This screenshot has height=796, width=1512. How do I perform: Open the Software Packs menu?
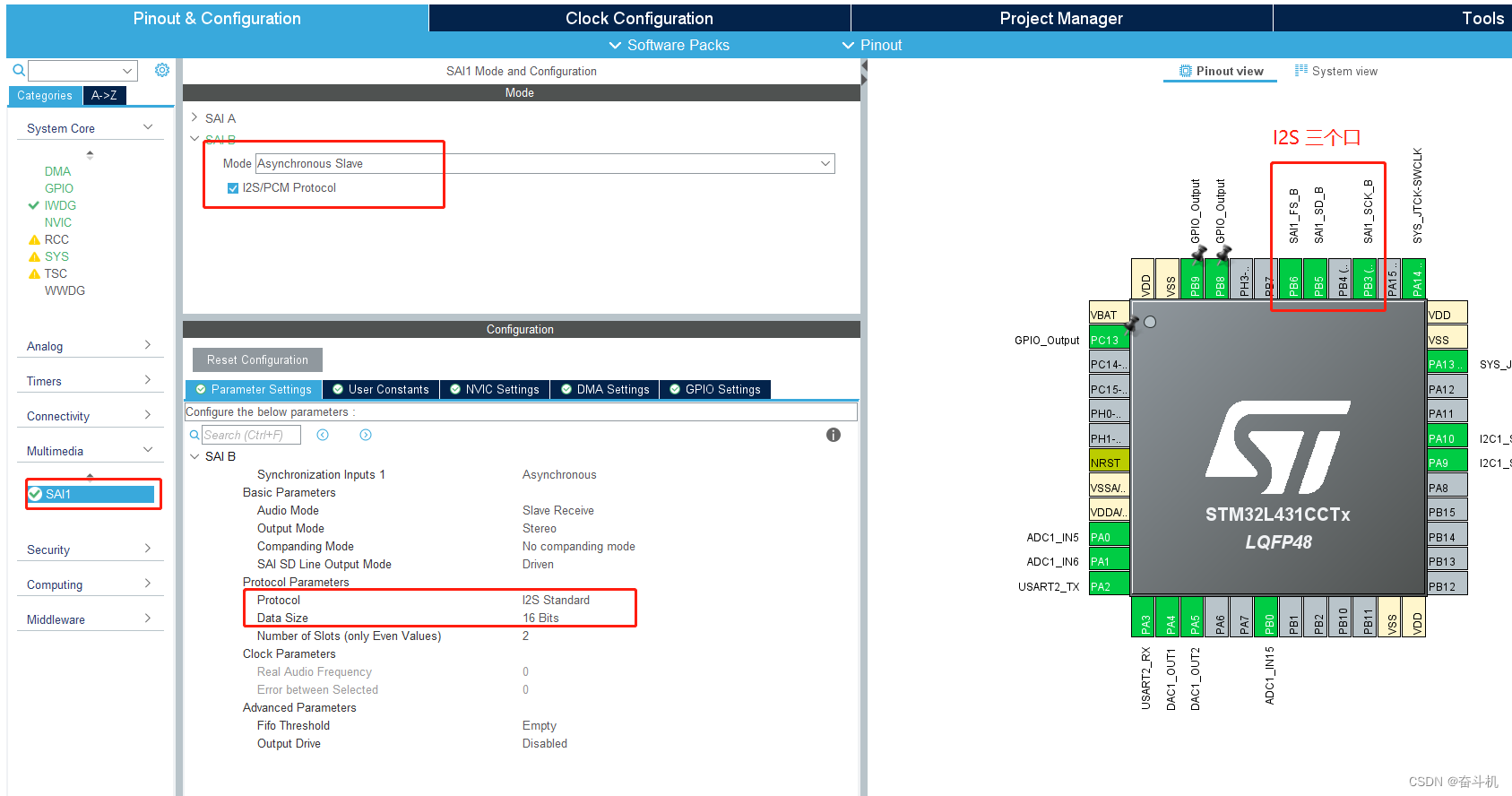(x=669, y=45)
